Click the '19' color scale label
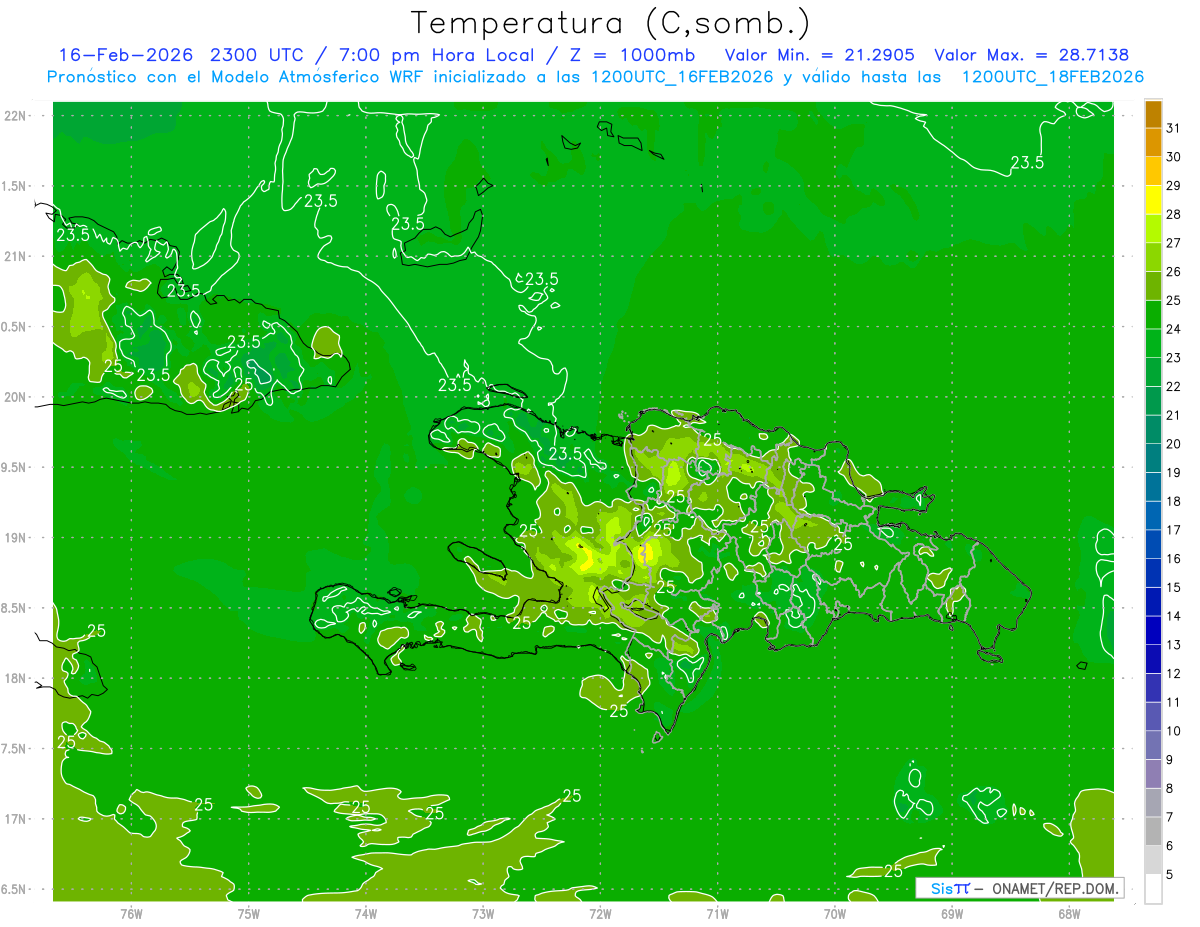Viewport: 1200px width, 927px height. (x=1173, y=472)
